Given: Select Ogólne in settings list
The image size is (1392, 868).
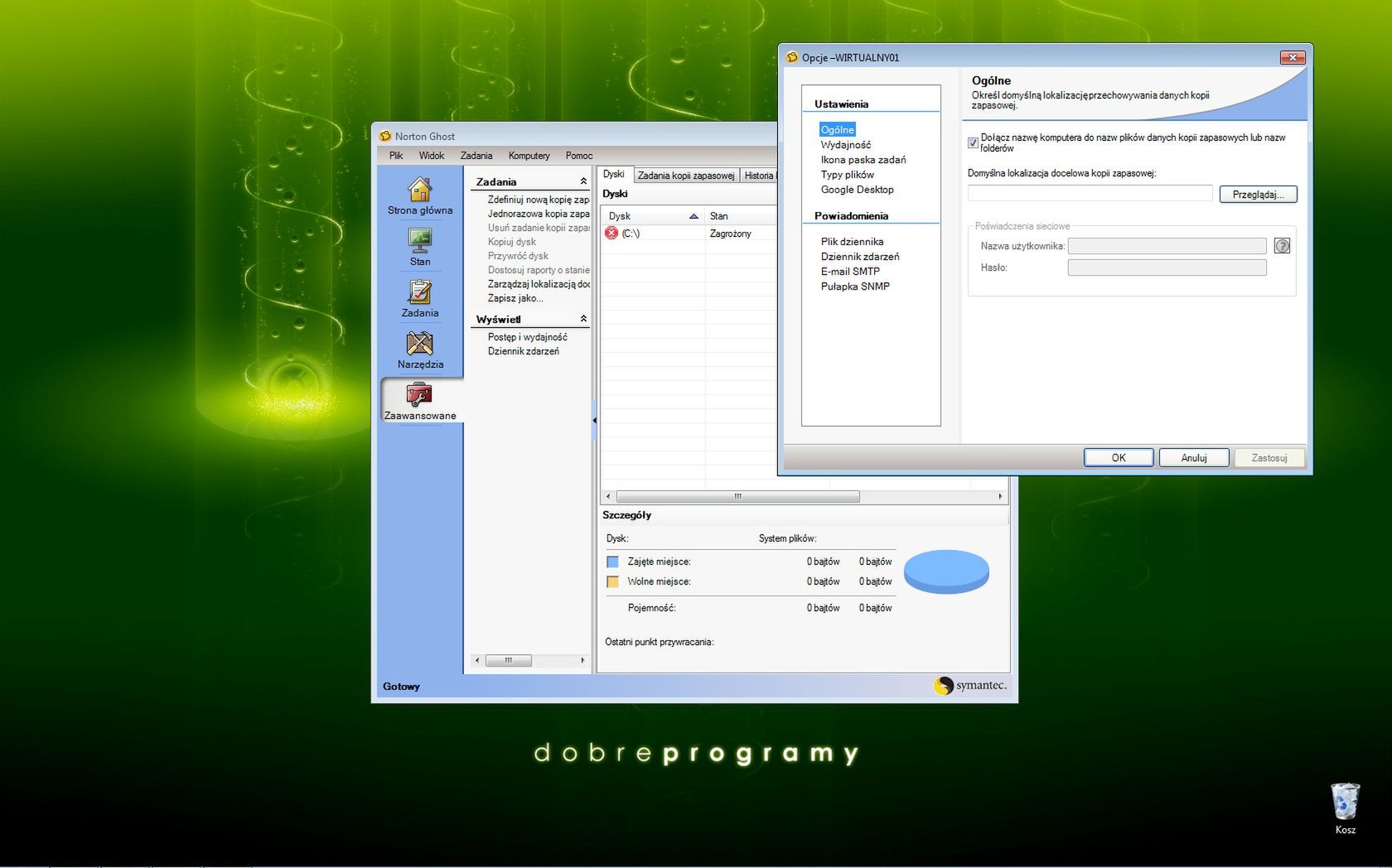Looking at the screenshot, I should [837, 130].
